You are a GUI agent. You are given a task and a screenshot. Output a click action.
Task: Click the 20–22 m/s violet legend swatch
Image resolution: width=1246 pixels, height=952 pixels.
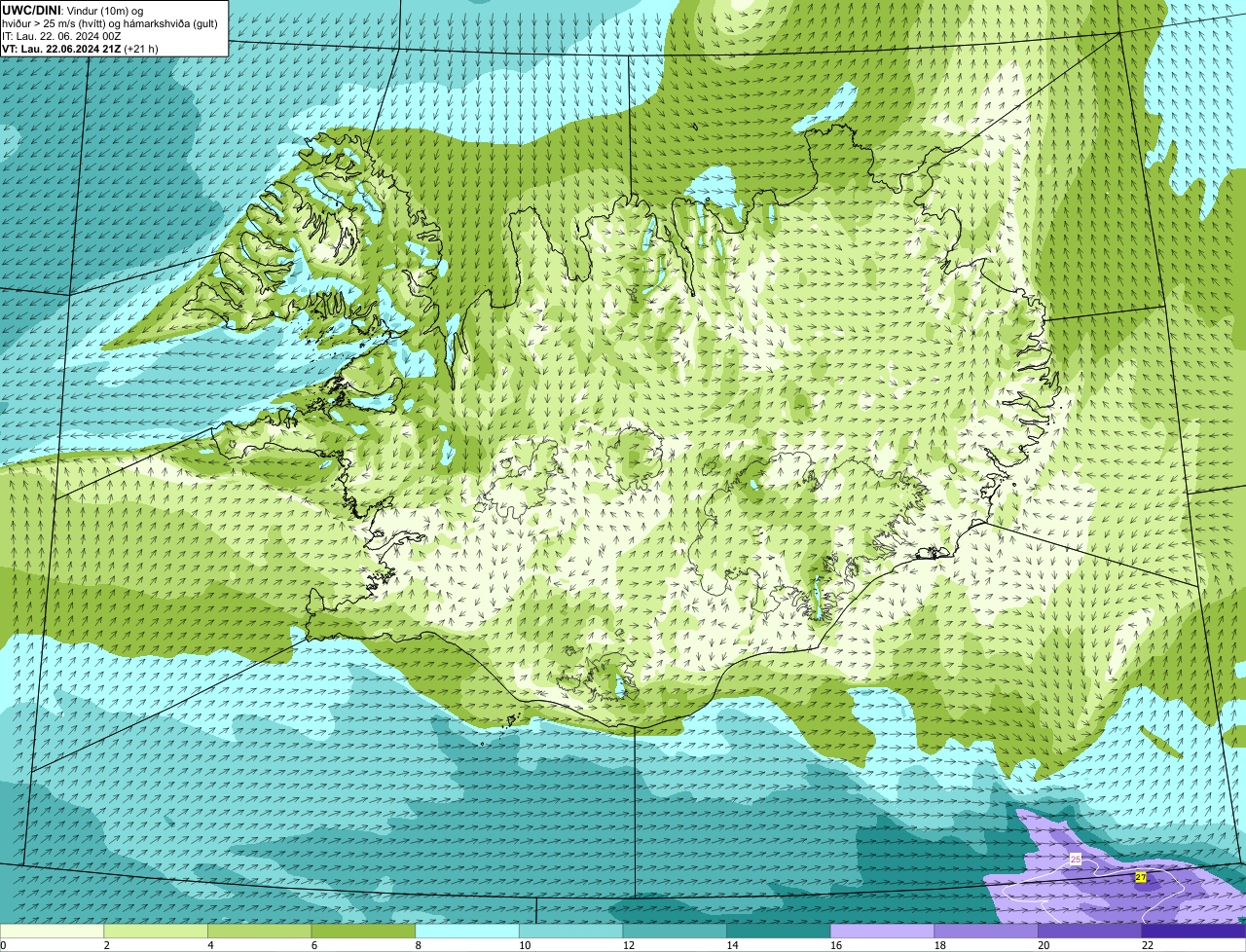point(1090,931)
